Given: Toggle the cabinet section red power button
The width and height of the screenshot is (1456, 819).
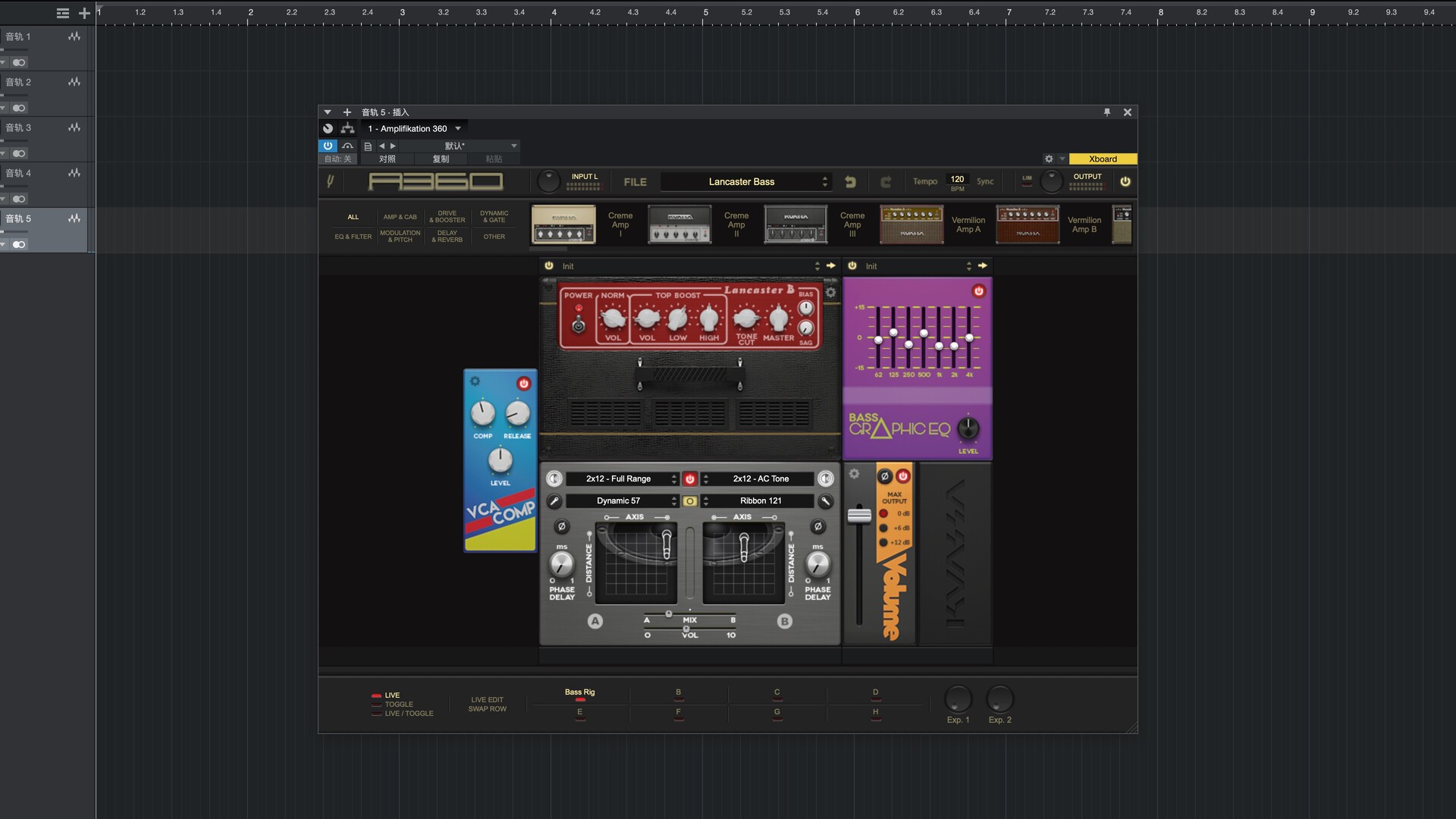Looking at the screenshot, I should click(x=689, y=479).
